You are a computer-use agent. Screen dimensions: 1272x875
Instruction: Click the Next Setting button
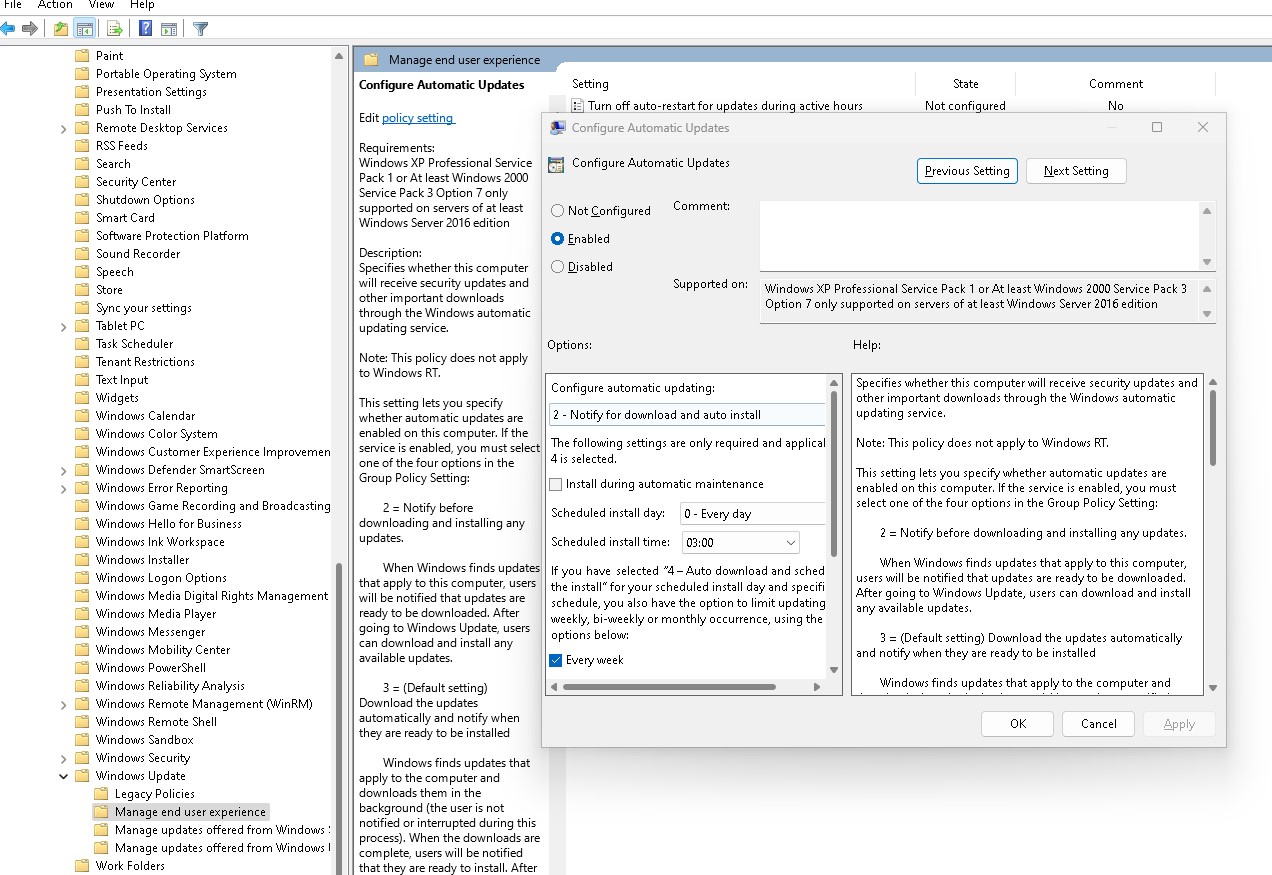[x=1076, y=171]
